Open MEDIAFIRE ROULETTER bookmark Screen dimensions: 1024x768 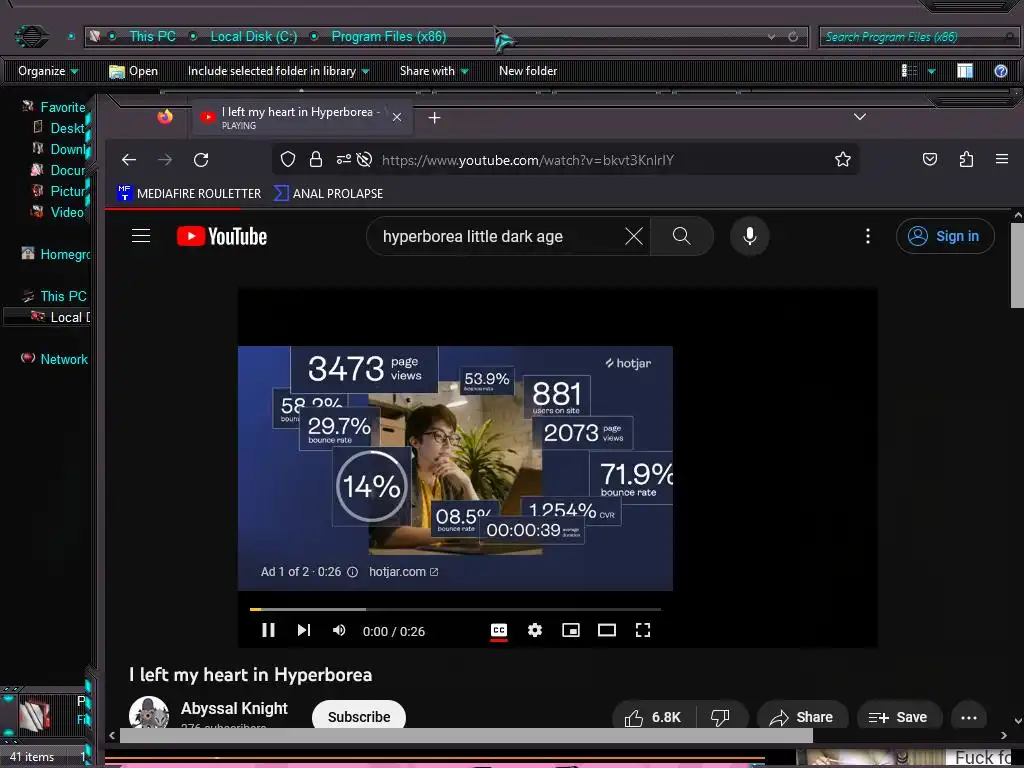189,193
